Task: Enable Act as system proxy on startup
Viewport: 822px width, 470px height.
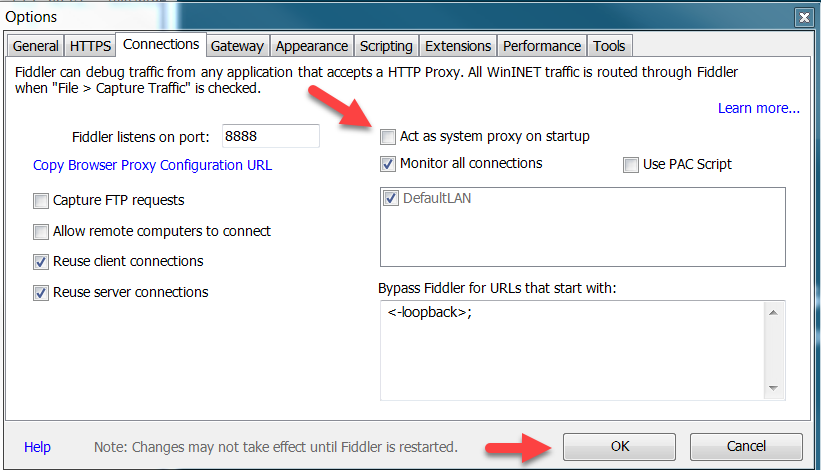Action: point(389,136)
